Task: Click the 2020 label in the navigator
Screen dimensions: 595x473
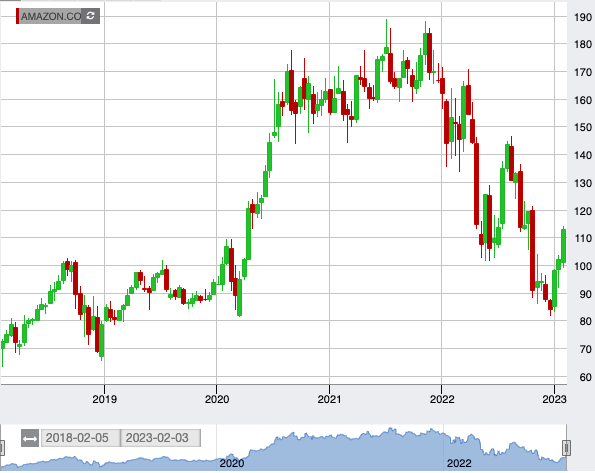Action: tap(231, 464)
